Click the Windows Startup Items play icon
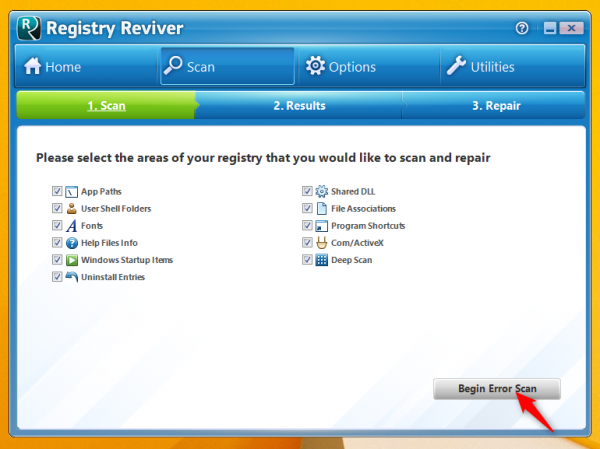 point(72,260)
